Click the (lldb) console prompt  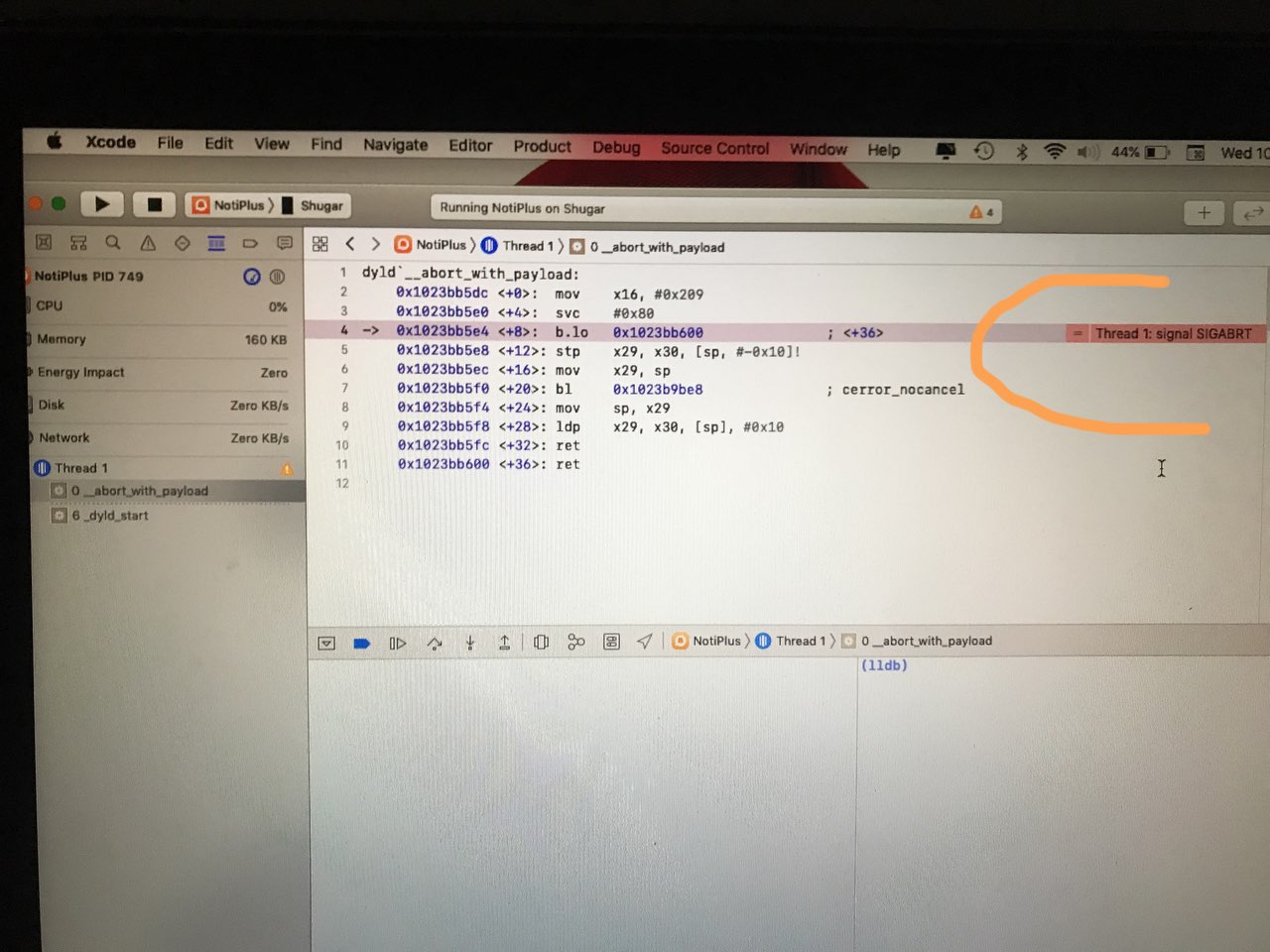pyautogui.click(x=884, y=665)
